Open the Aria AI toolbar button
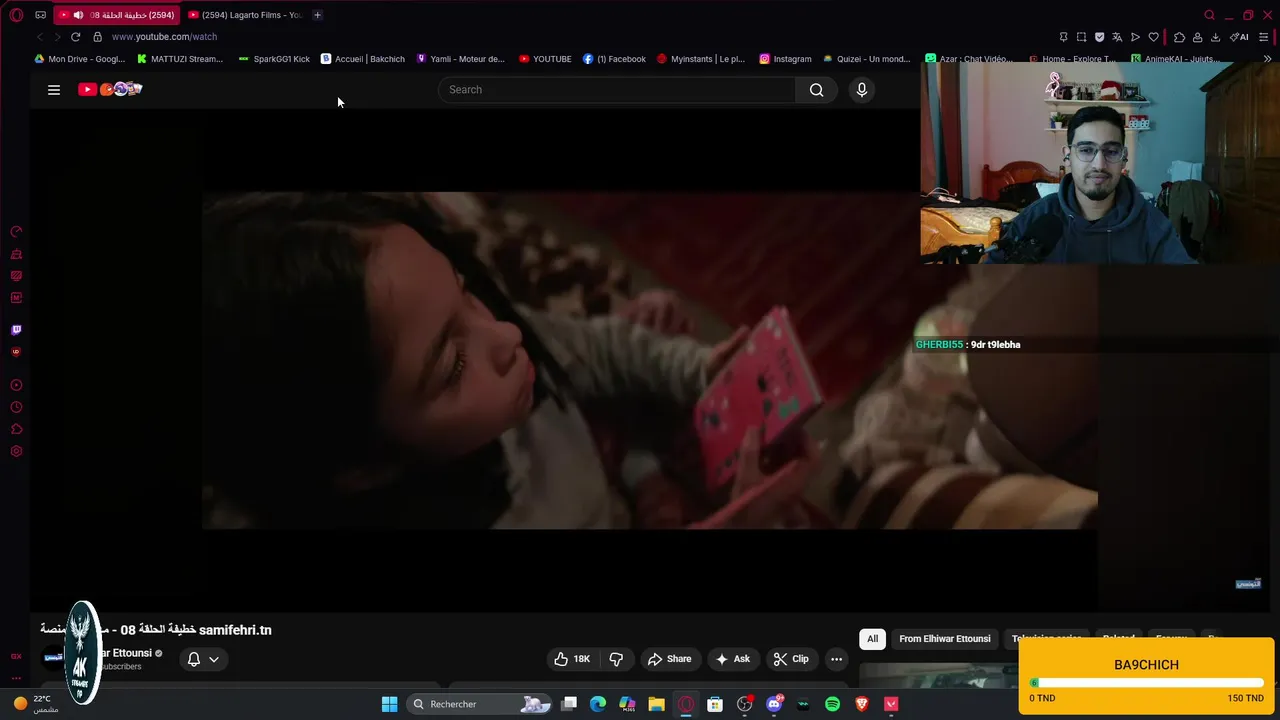The image size is (1280, 720). point(1239,37)
